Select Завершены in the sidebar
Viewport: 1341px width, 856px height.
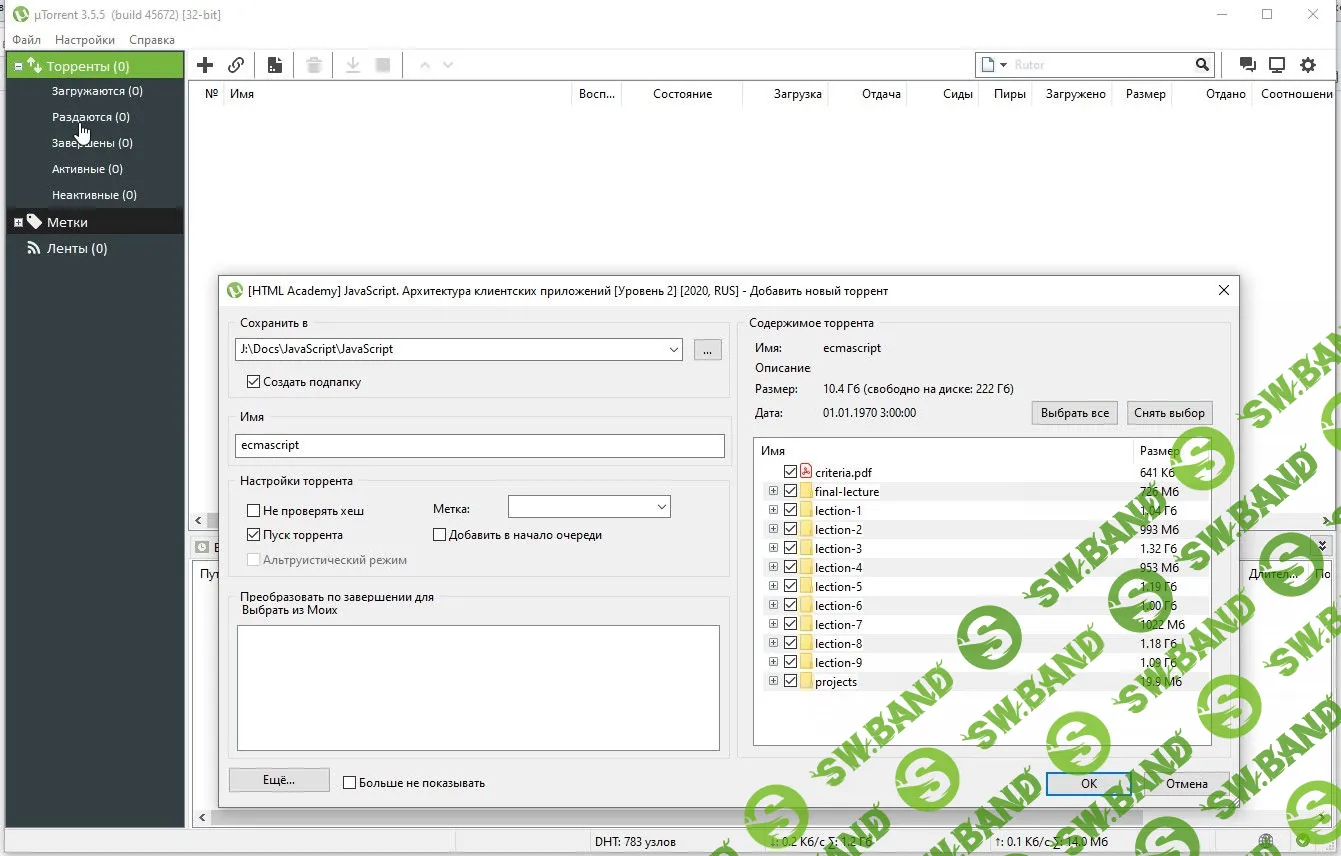pyautogui.click(x=92, y=143)
